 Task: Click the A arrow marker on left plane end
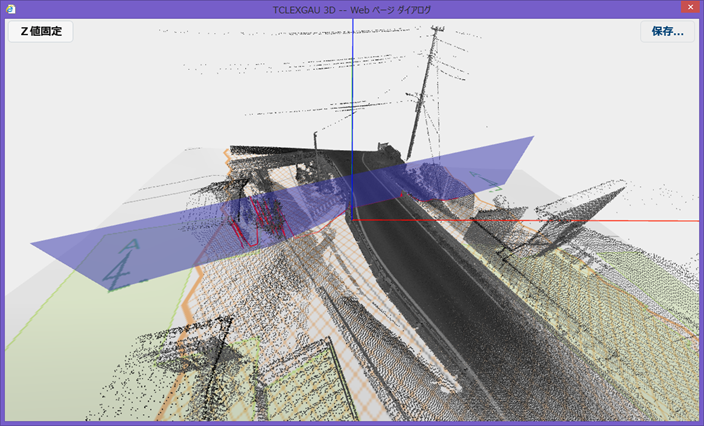tap(121, 265)
